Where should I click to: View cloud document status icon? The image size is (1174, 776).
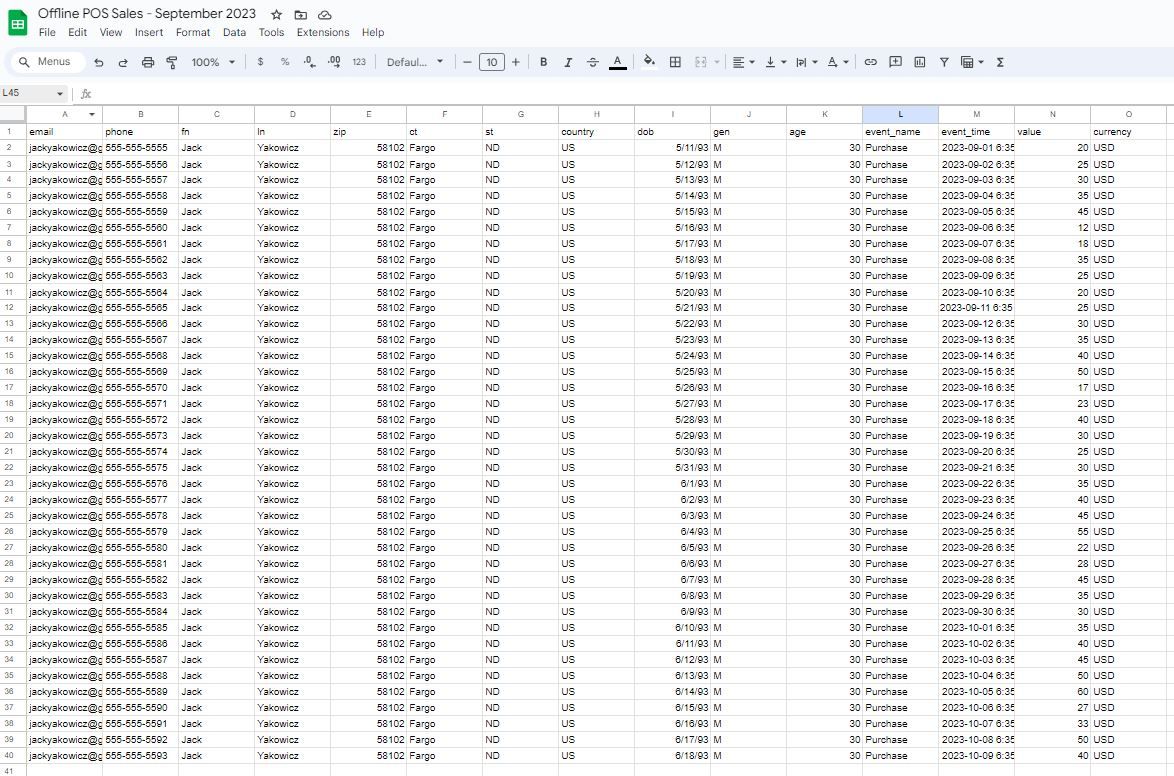click(x=324, y=14)
